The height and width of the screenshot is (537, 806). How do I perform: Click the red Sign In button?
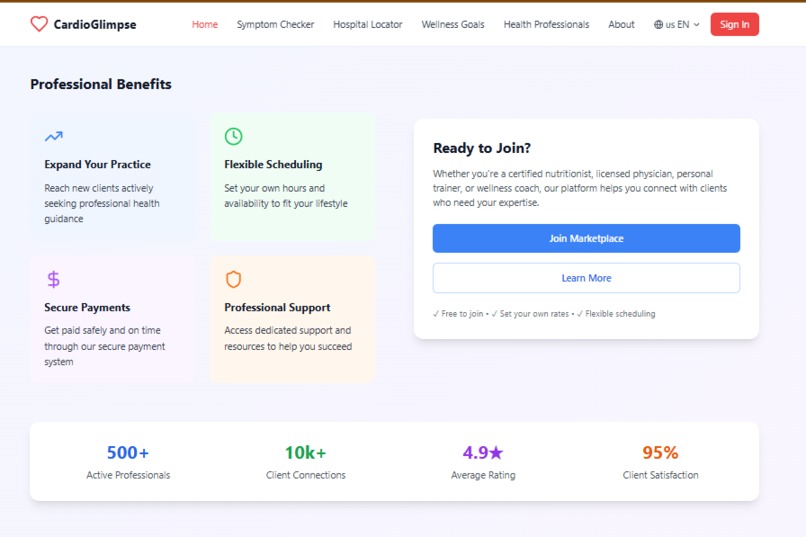735,24
